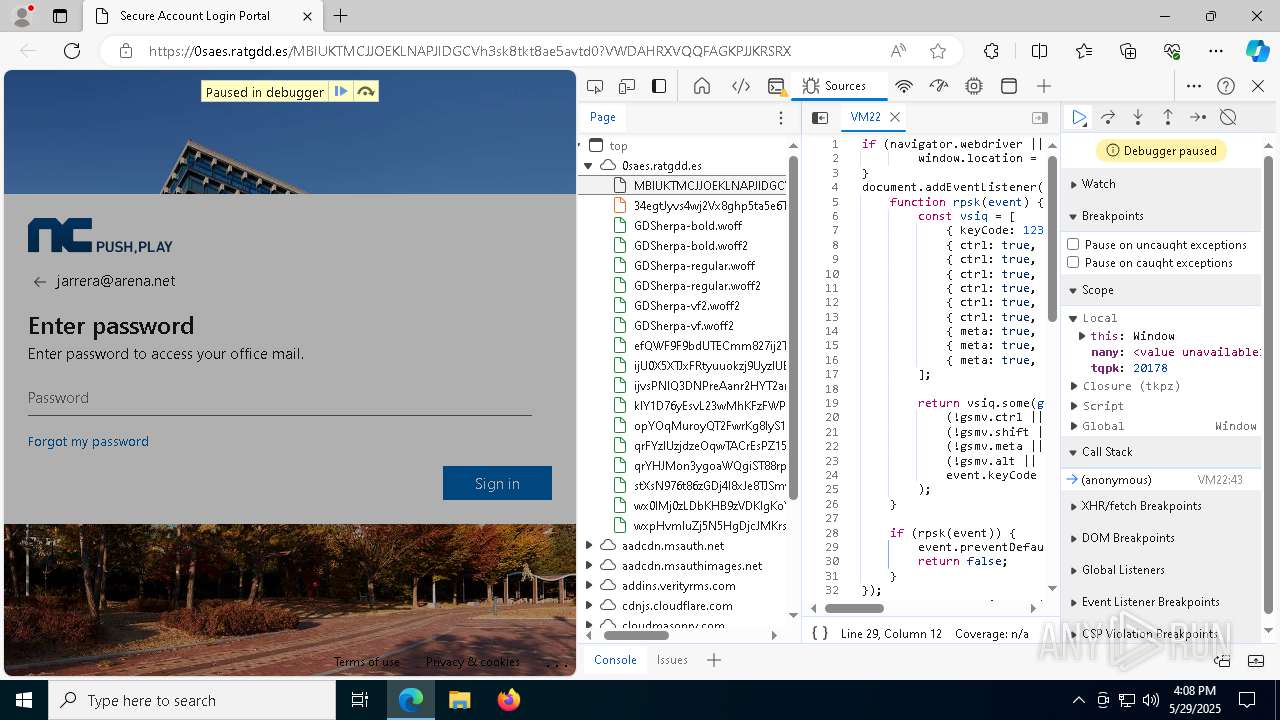Viewport: 1280px width, 720px height.
Task: Open the Issues drawer tab
Action: point(672,660)
